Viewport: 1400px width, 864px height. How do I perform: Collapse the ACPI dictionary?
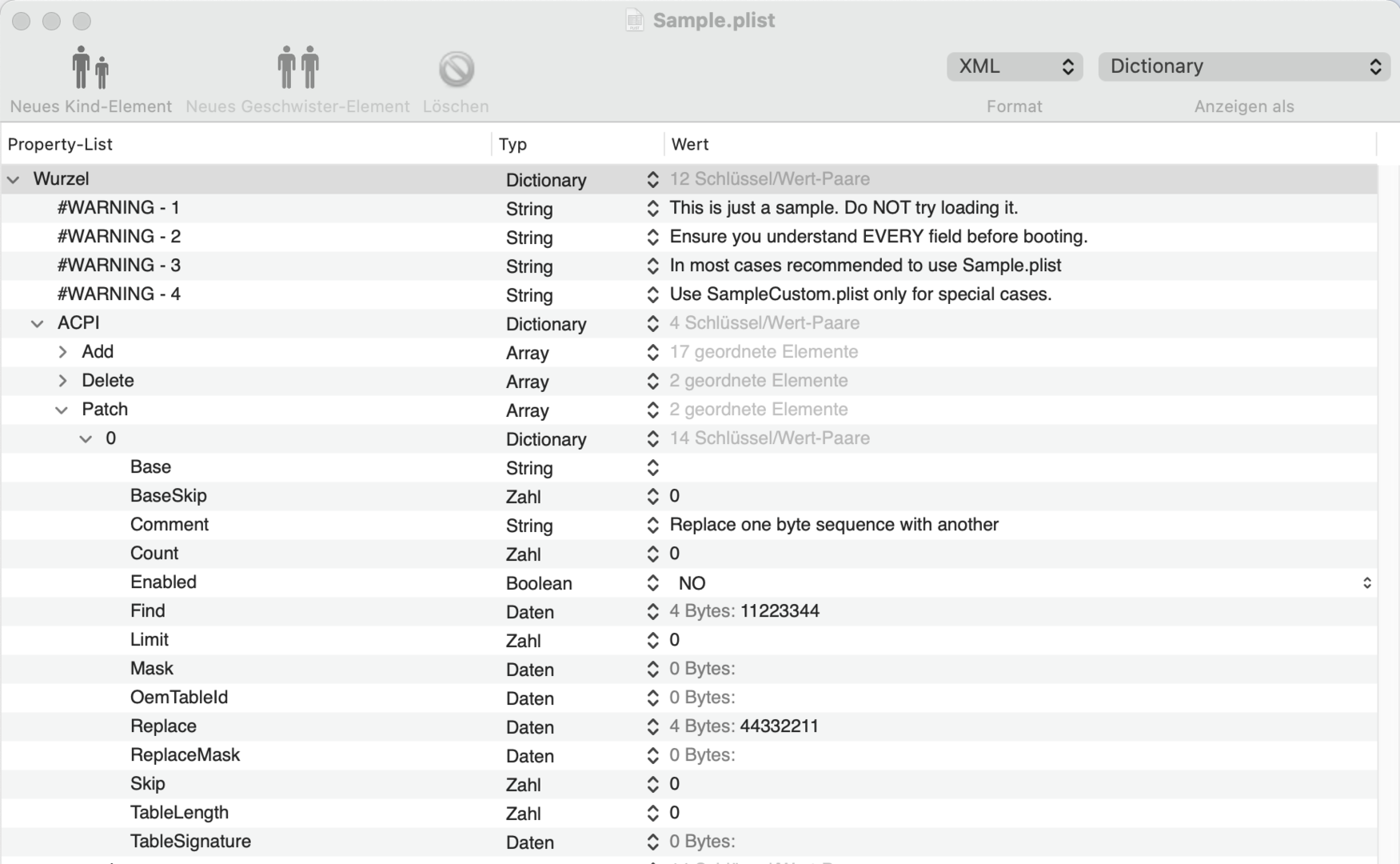[38, 323]
